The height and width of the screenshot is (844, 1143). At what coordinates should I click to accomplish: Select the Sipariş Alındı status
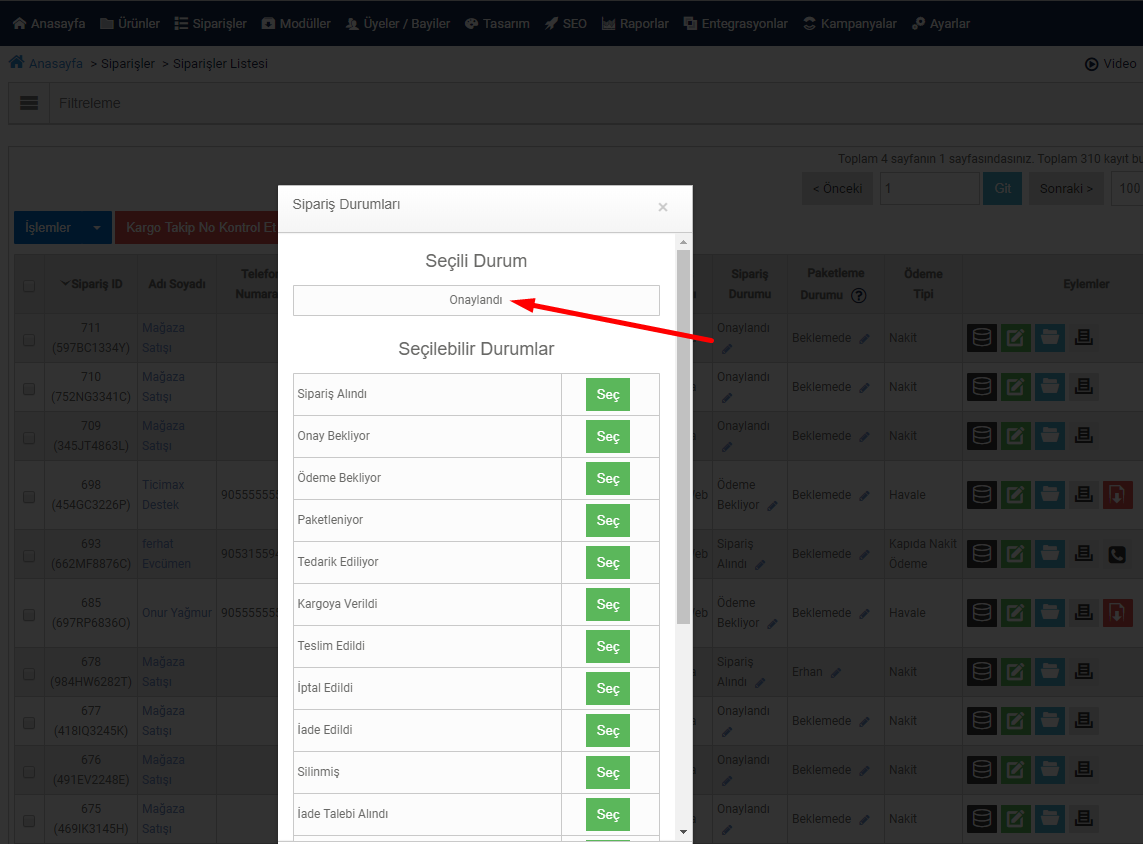[608, 394]
